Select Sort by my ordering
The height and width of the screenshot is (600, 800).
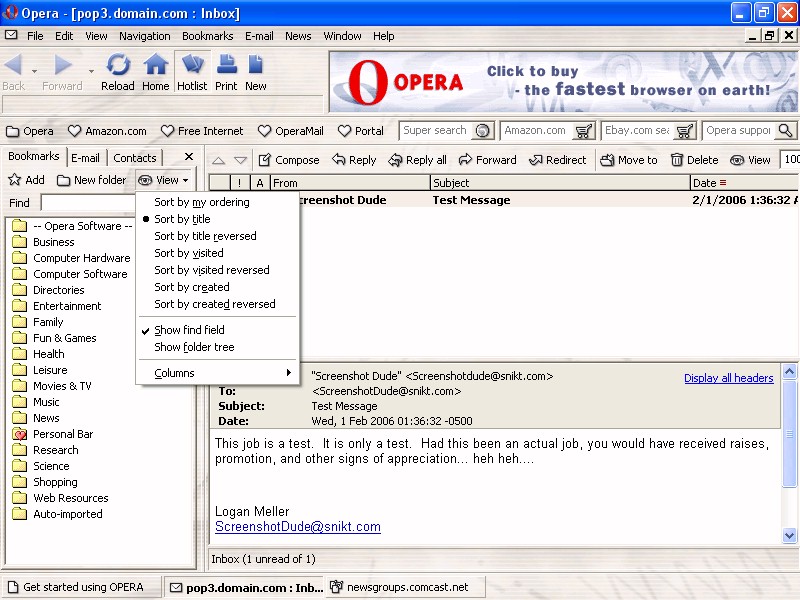click(x=218, y=202)
